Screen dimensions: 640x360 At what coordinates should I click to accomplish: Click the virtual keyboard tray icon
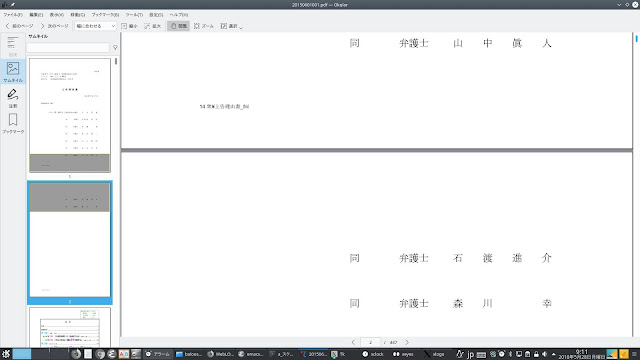481,354
